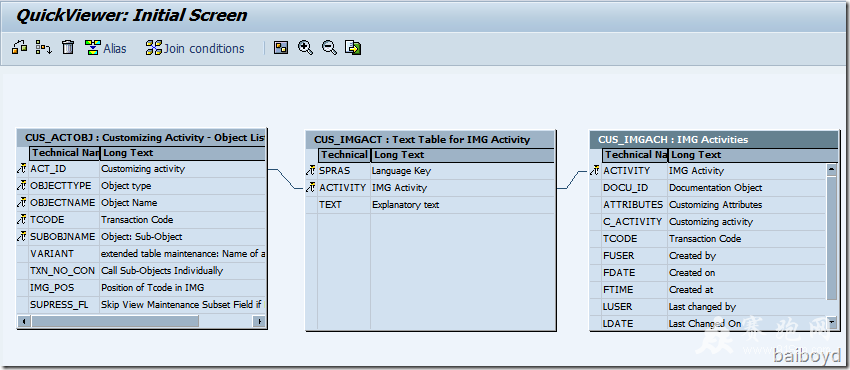Screen dimensions: 850x370
Task: Click 'Last changed by' cell
Action: tap(746, 307)
